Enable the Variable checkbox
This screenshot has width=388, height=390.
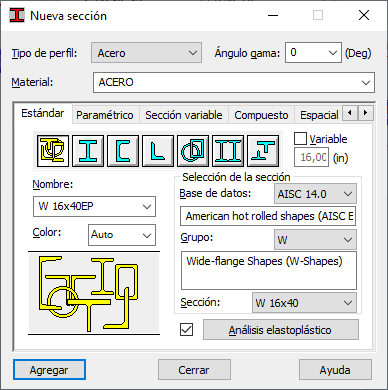(300, 139)
